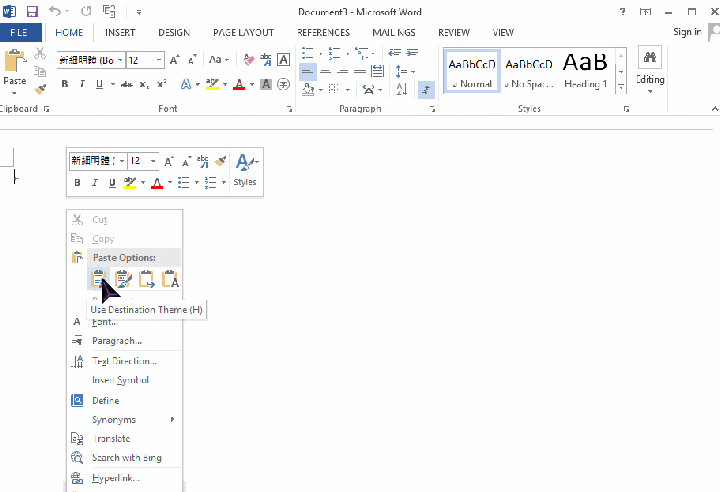Toggle Bold in the ribbon Font group
The height and width of the screenshot is (492, 720).
65,84
